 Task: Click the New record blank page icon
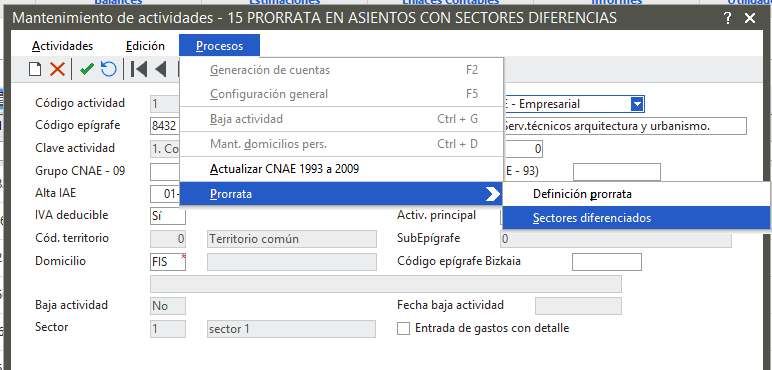34,69
